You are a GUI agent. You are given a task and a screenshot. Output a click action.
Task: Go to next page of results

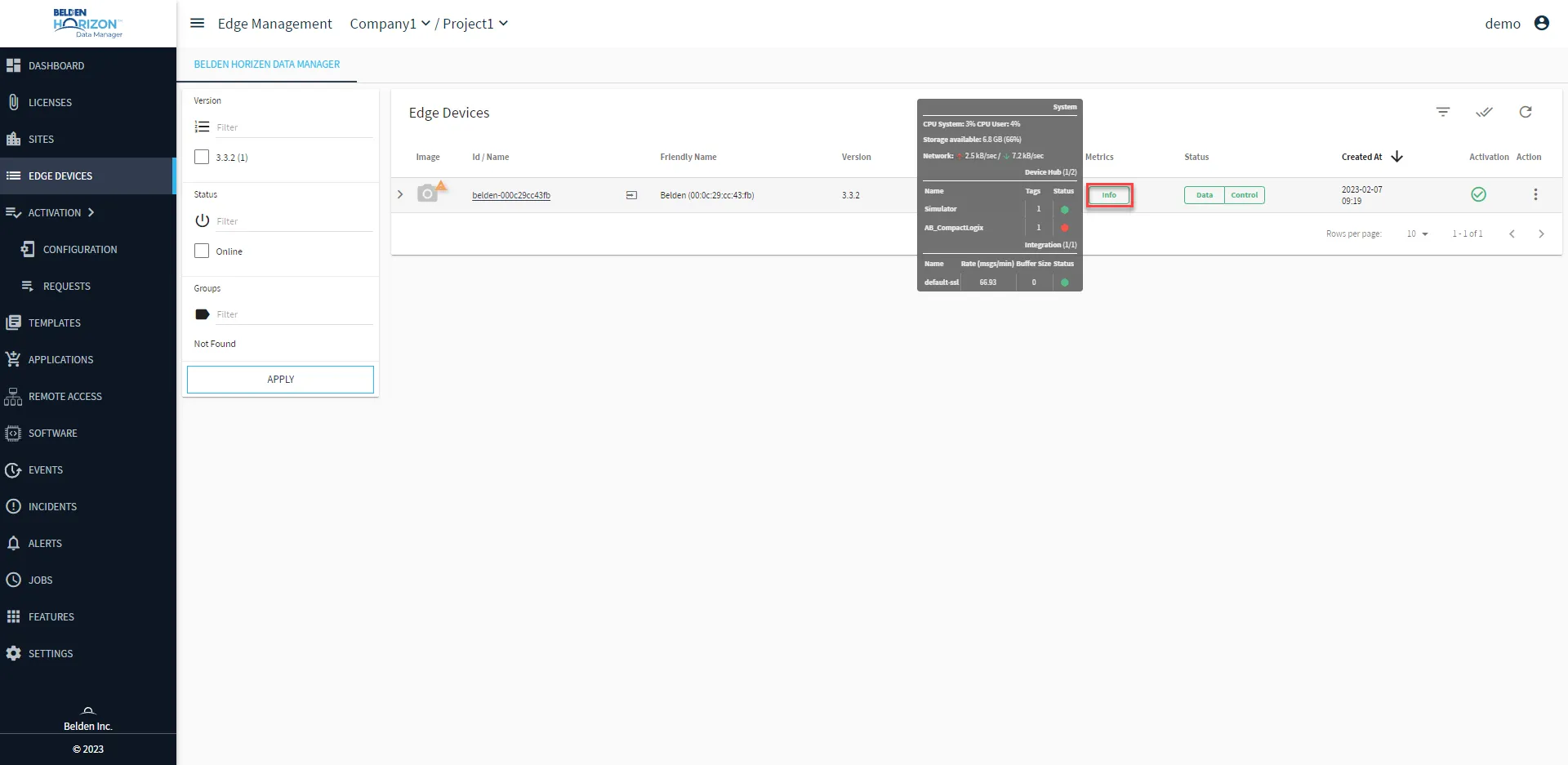pyautogui.click(x=1541, y=234)
